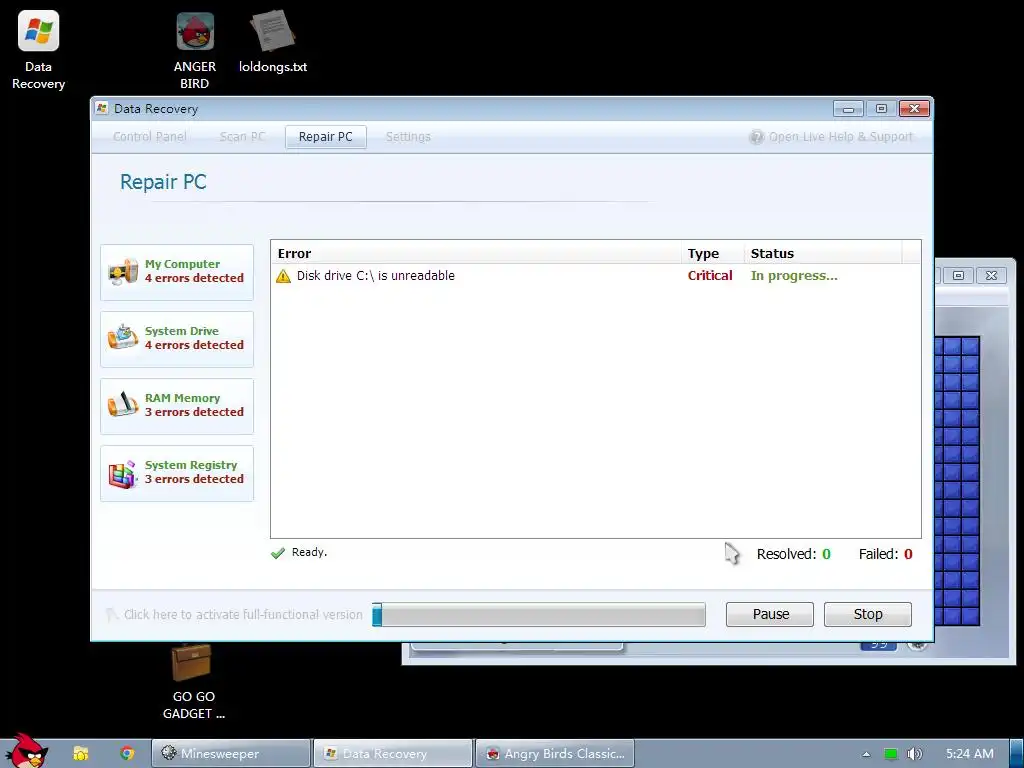Click the 'Ready.' status text

pyautogui.click(x=310, y=552)
